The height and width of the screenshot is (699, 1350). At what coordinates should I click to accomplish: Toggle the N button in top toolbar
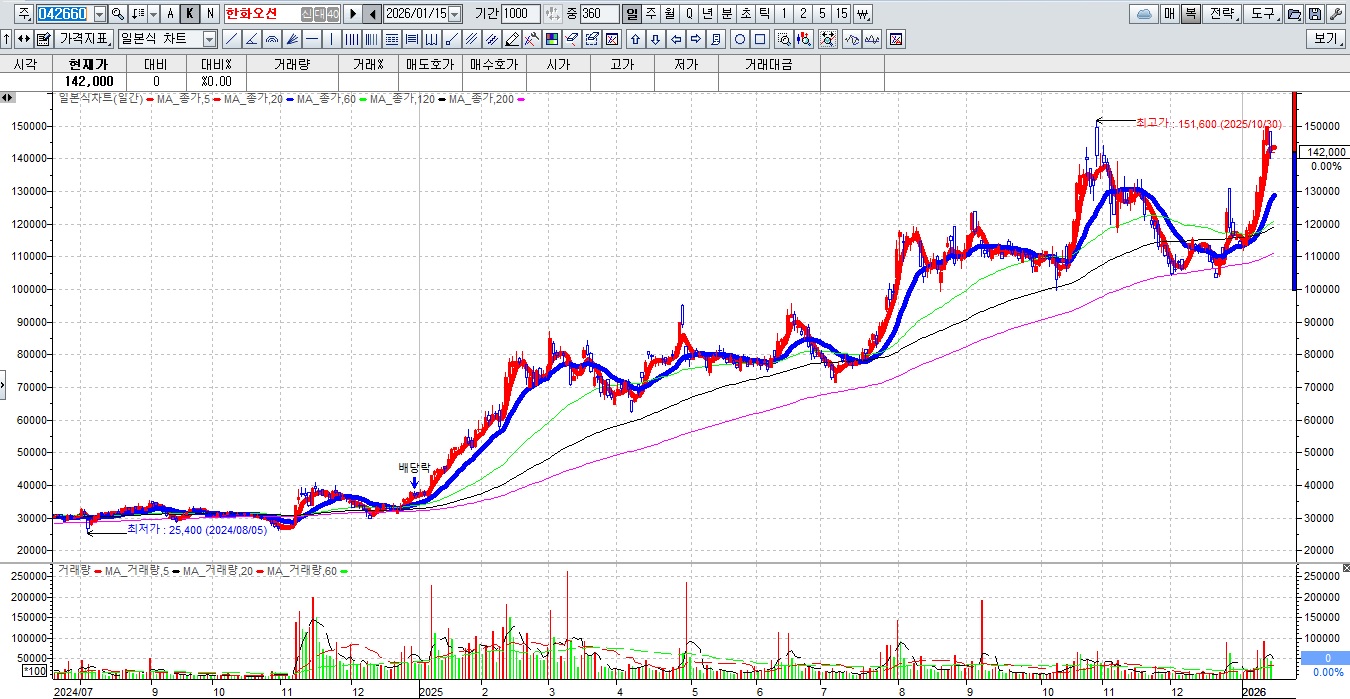click(210, 14)
